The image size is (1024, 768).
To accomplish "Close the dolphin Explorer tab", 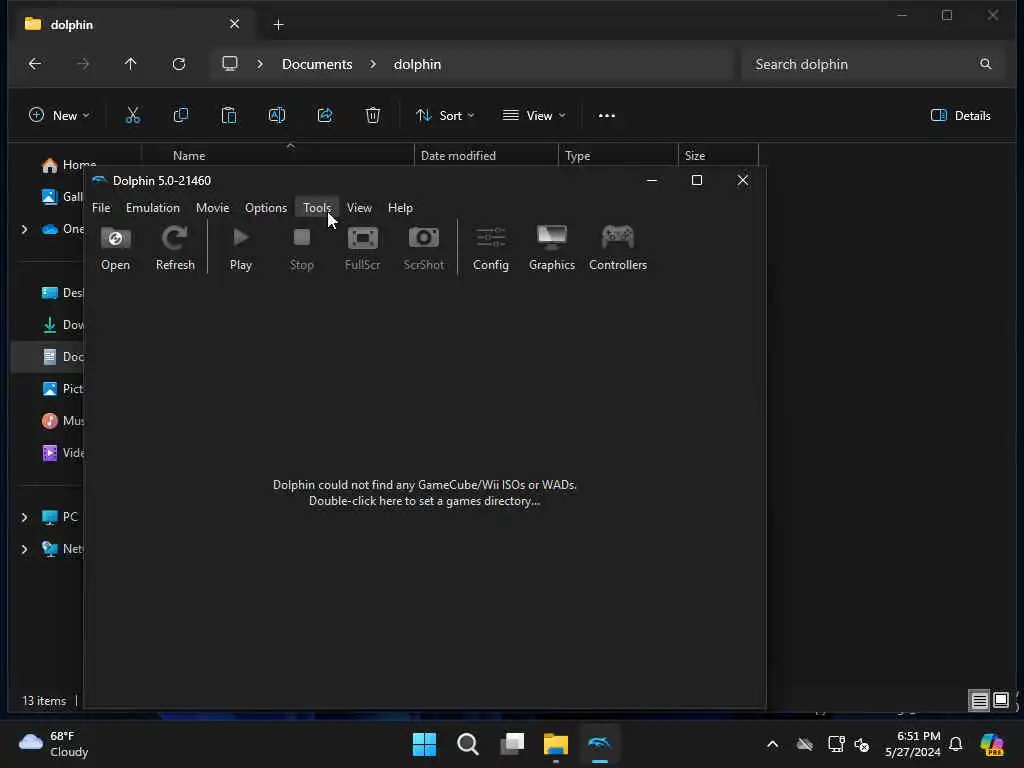I will (x=234, y=24).
